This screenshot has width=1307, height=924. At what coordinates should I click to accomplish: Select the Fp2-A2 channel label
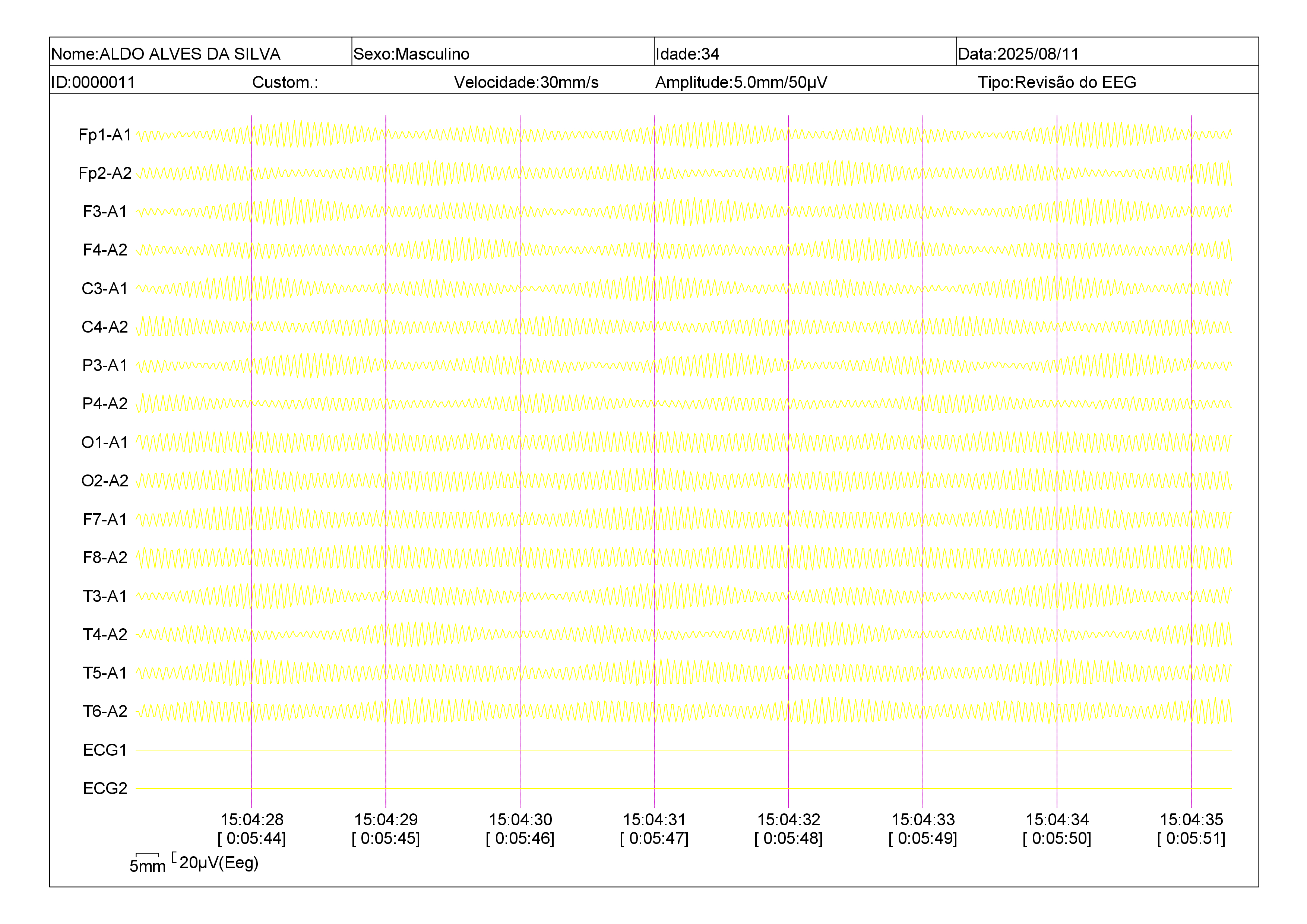105,173
